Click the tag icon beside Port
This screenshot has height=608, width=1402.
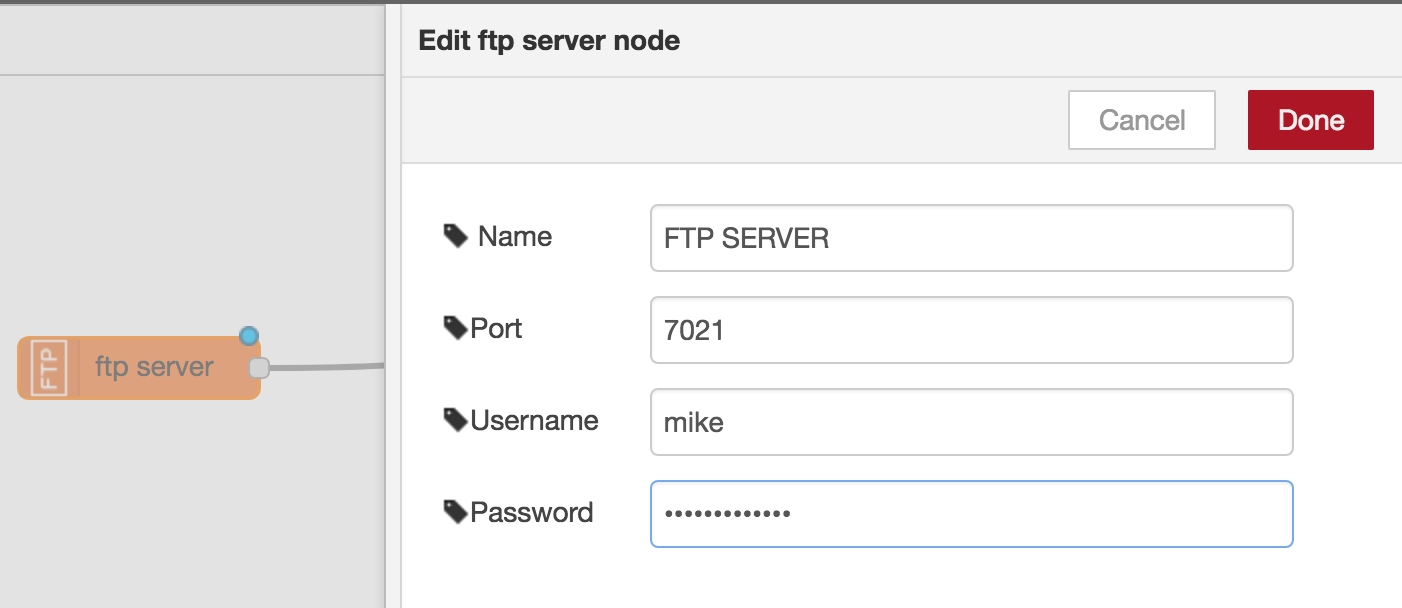pyautogui.click(x=456, y=328)
